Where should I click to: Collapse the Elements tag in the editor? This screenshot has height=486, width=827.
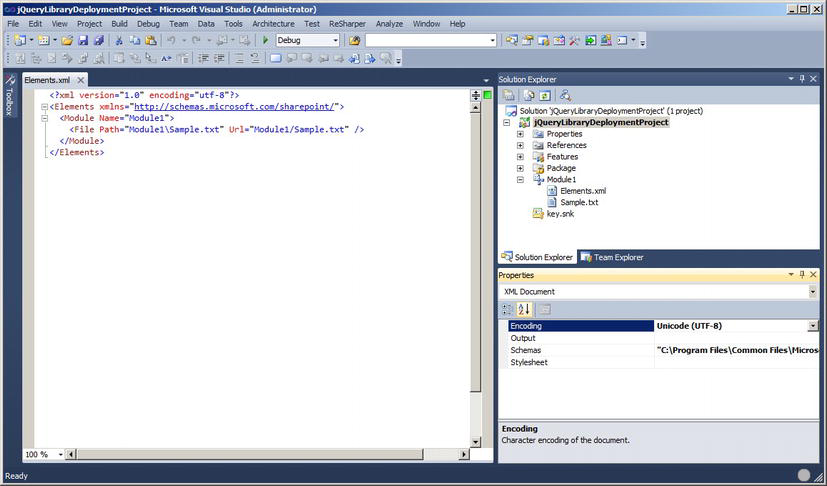coord(44,107)
